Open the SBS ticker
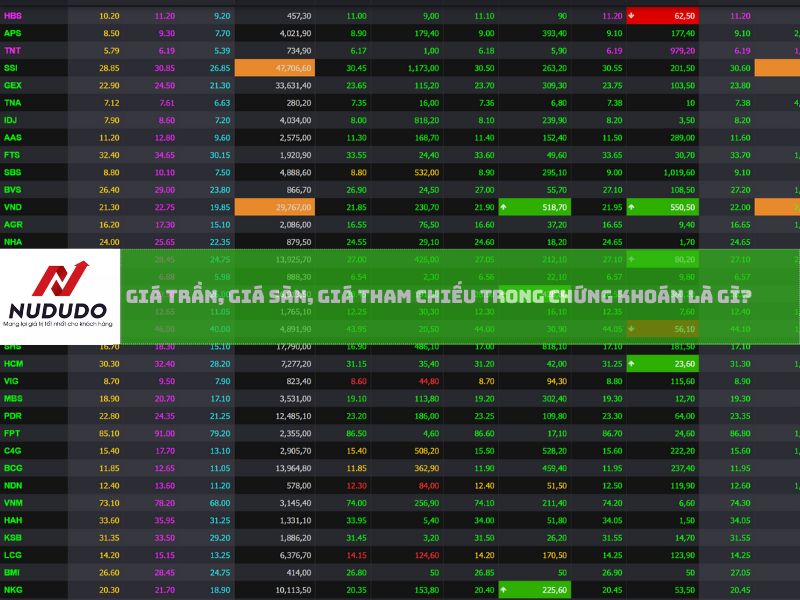Image resolution: width=800 pixels, height=600 pixels. pos(13,172)
